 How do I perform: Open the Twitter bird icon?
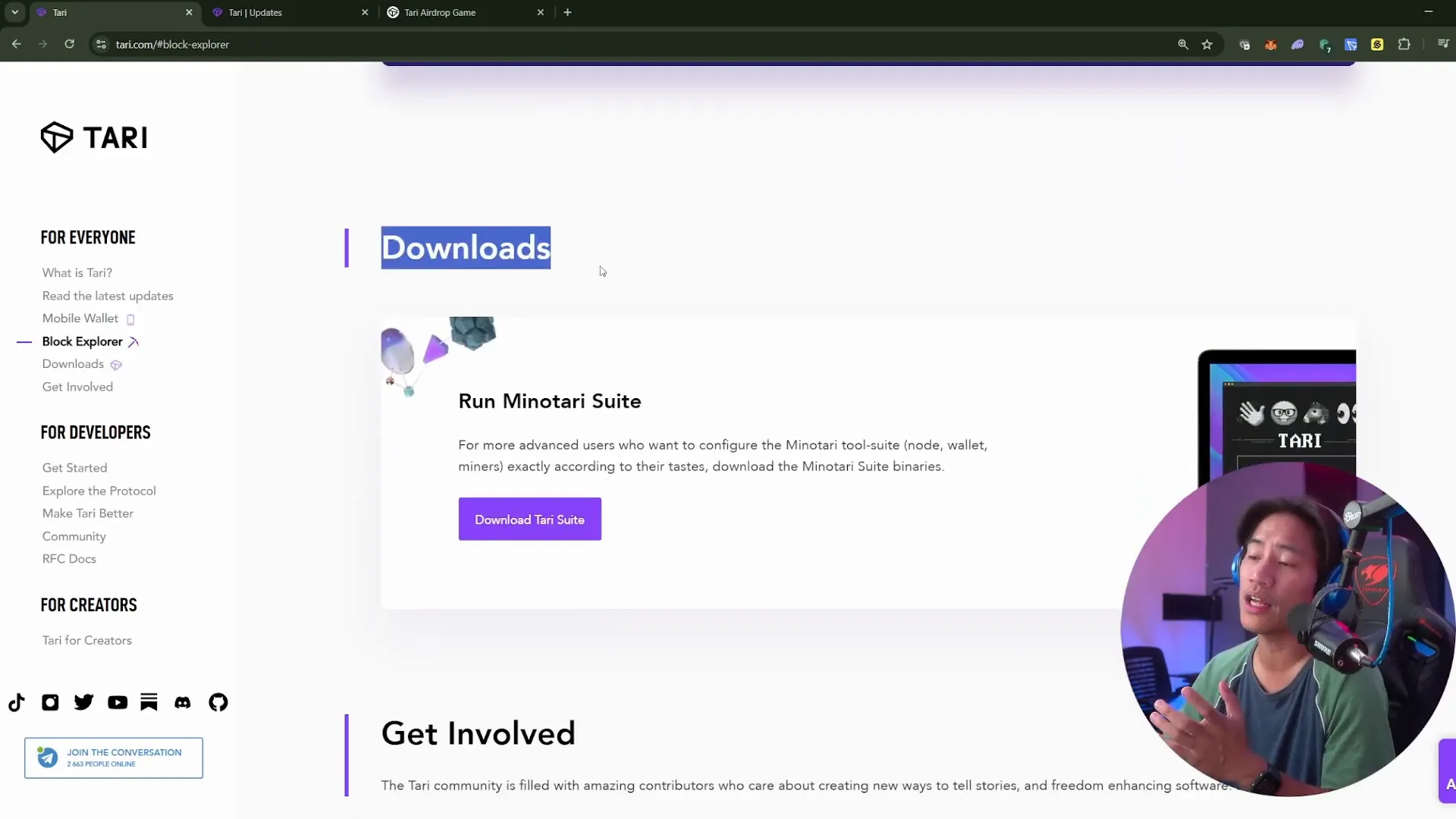[83, 702]
